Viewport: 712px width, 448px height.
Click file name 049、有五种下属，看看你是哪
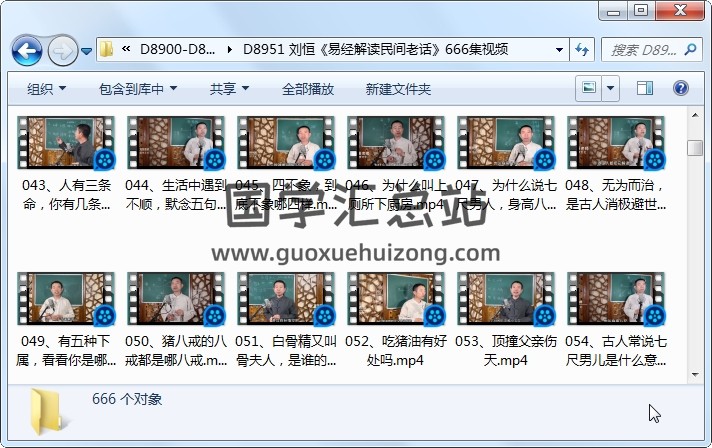[x=66, y=351]
